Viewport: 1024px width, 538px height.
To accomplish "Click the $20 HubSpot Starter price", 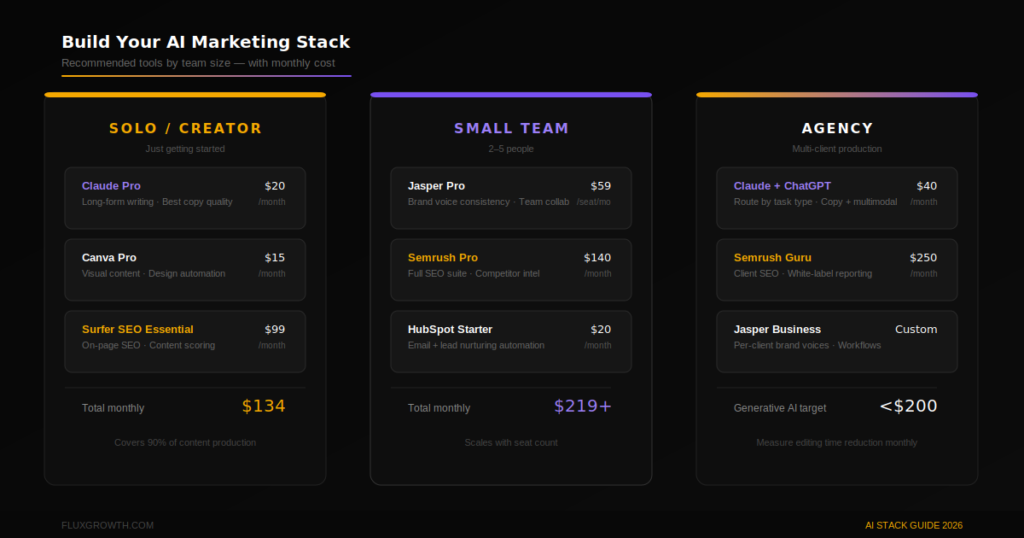I will (x=601, y=330).
